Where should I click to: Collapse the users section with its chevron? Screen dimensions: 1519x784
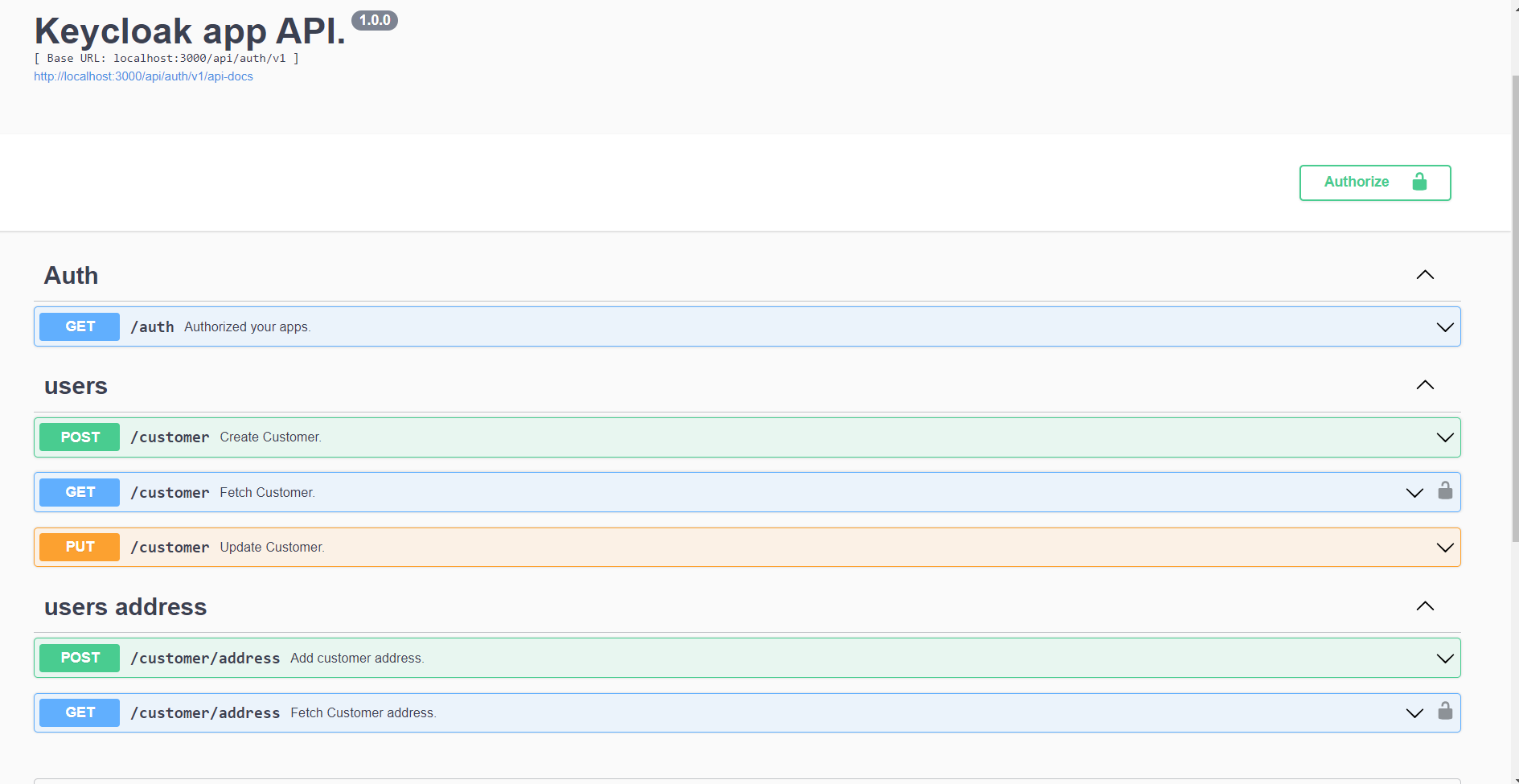tap(1425, 385)
